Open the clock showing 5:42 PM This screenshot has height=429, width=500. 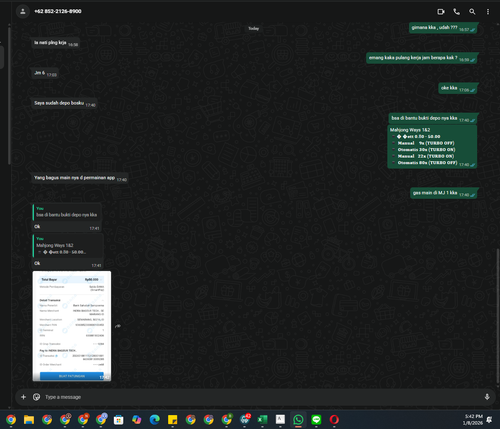click(x=473, y=420)
